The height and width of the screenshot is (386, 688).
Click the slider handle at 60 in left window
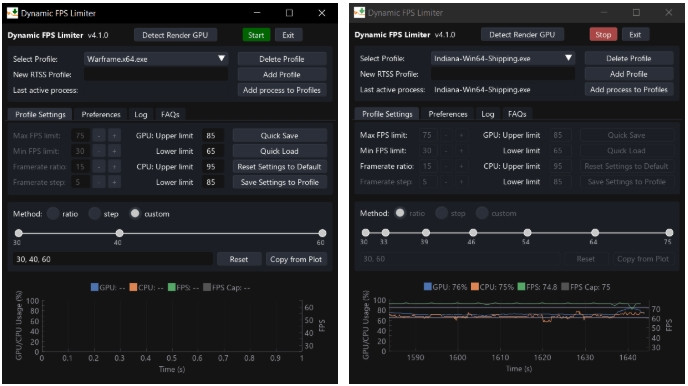pos(322,233)
